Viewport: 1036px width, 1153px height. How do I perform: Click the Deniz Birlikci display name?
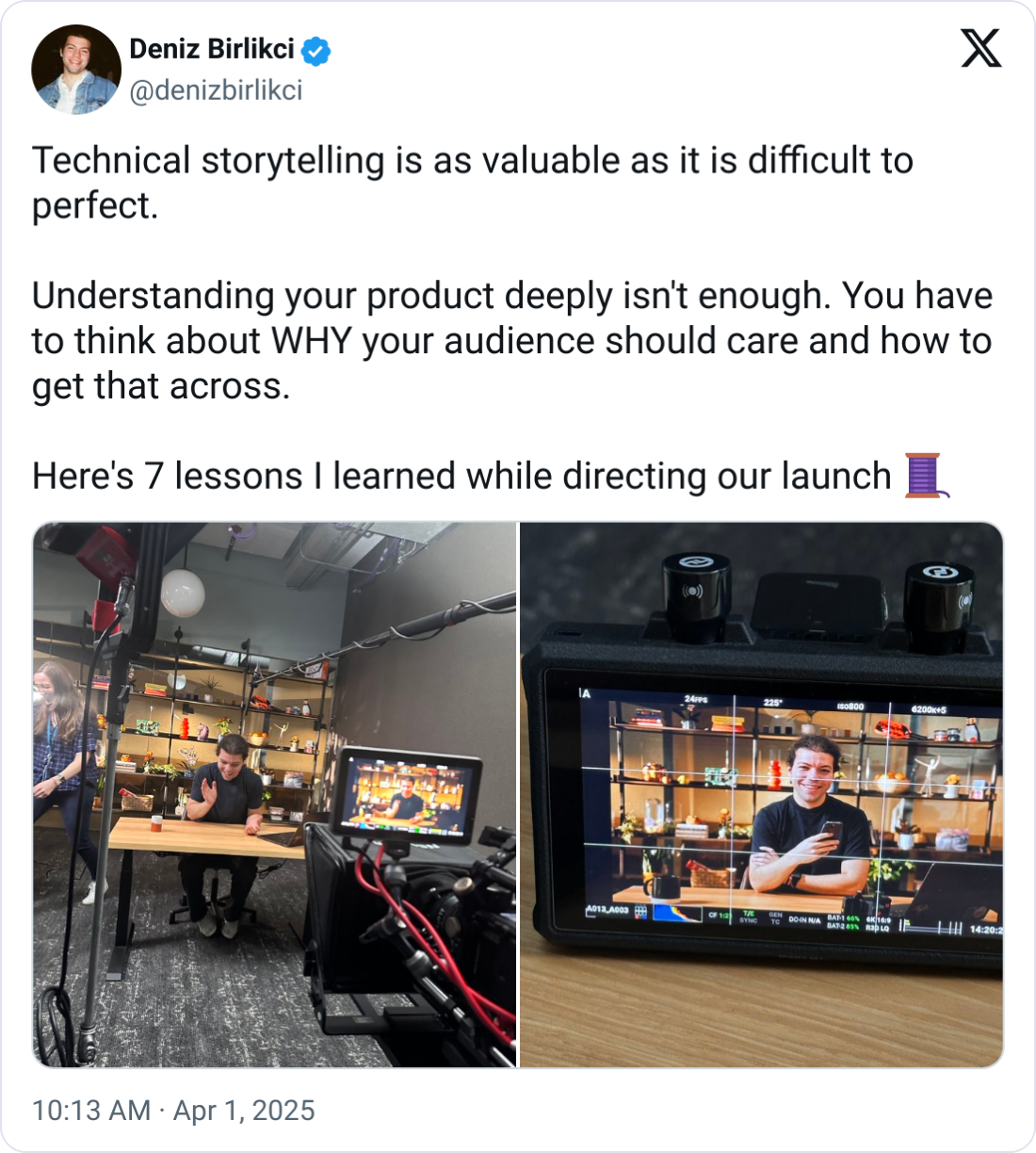point(212,49)
